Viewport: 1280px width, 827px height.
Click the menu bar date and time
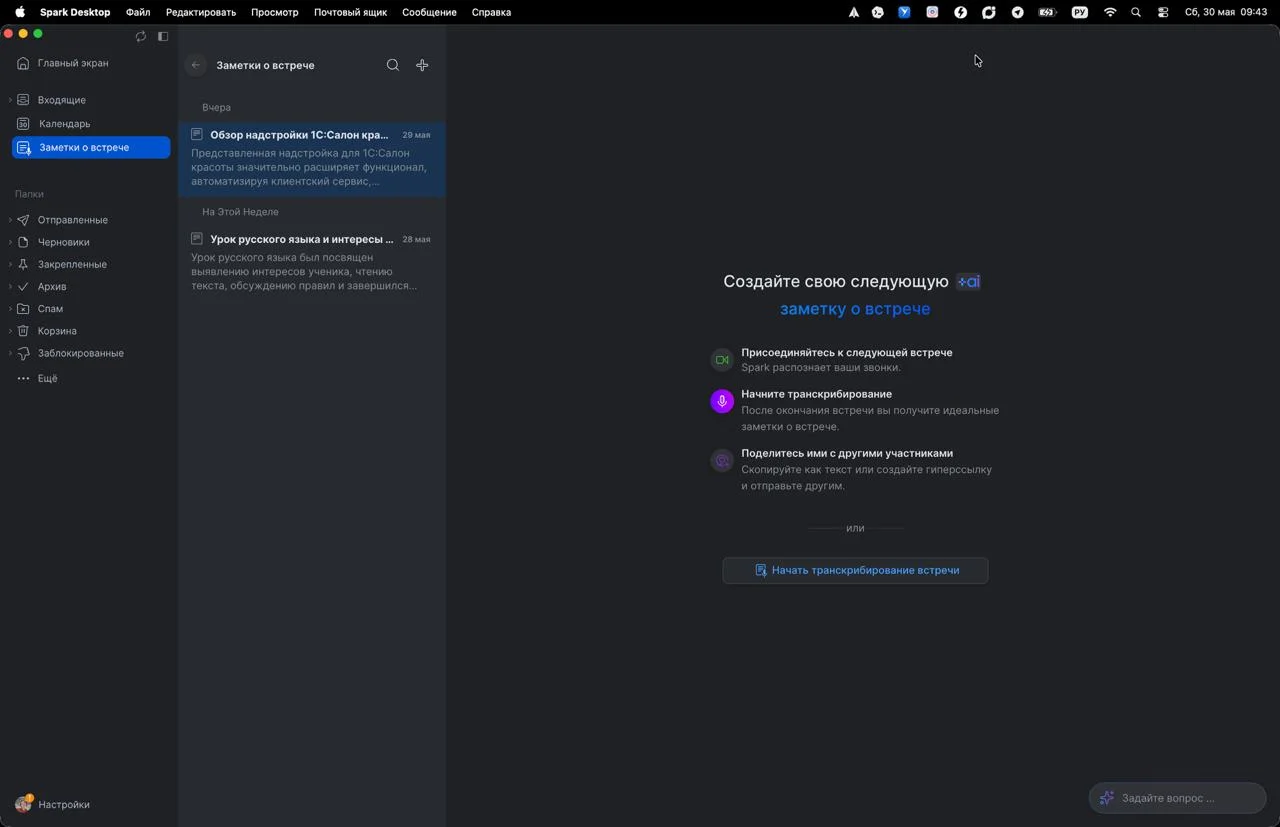(1225, 12)
